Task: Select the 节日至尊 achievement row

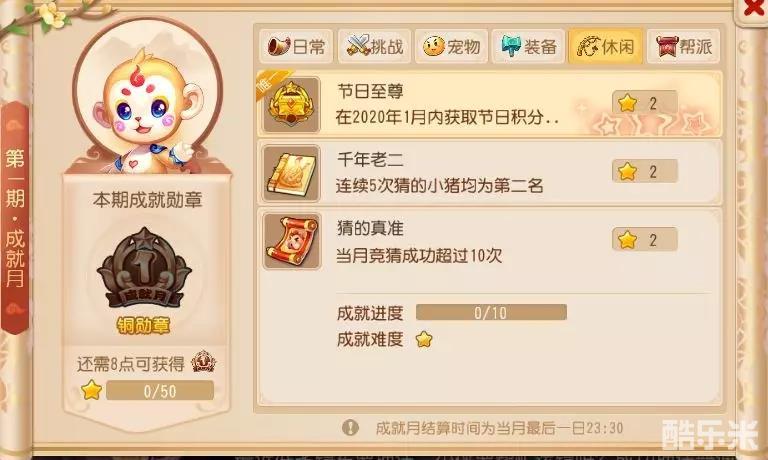Action: (489, 104)
